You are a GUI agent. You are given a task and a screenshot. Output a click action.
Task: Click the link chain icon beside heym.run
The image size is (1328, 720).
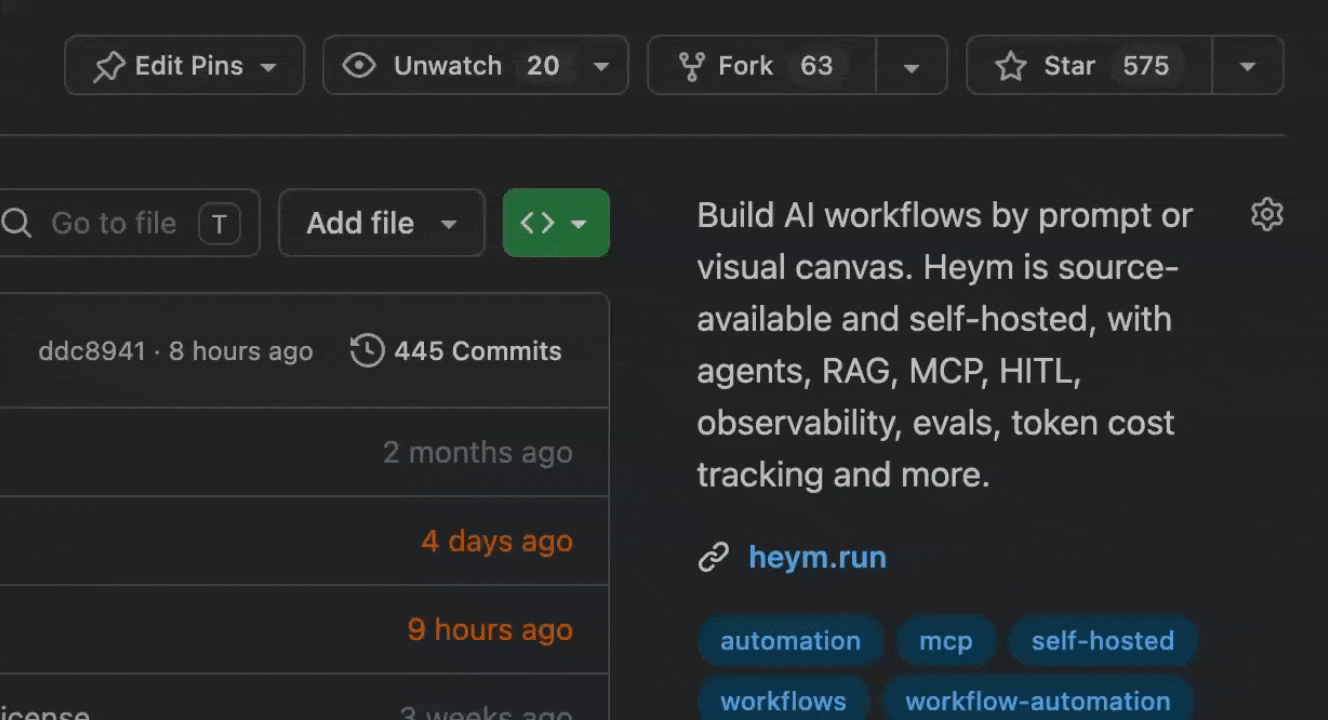coord(713,557)
